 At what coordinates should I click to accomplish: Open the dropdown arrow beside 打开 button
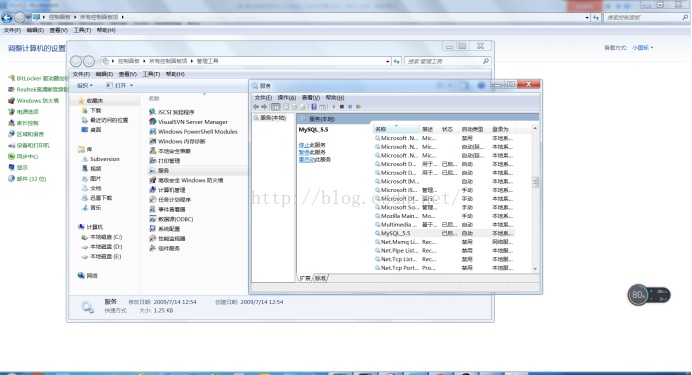pos(132,86)
